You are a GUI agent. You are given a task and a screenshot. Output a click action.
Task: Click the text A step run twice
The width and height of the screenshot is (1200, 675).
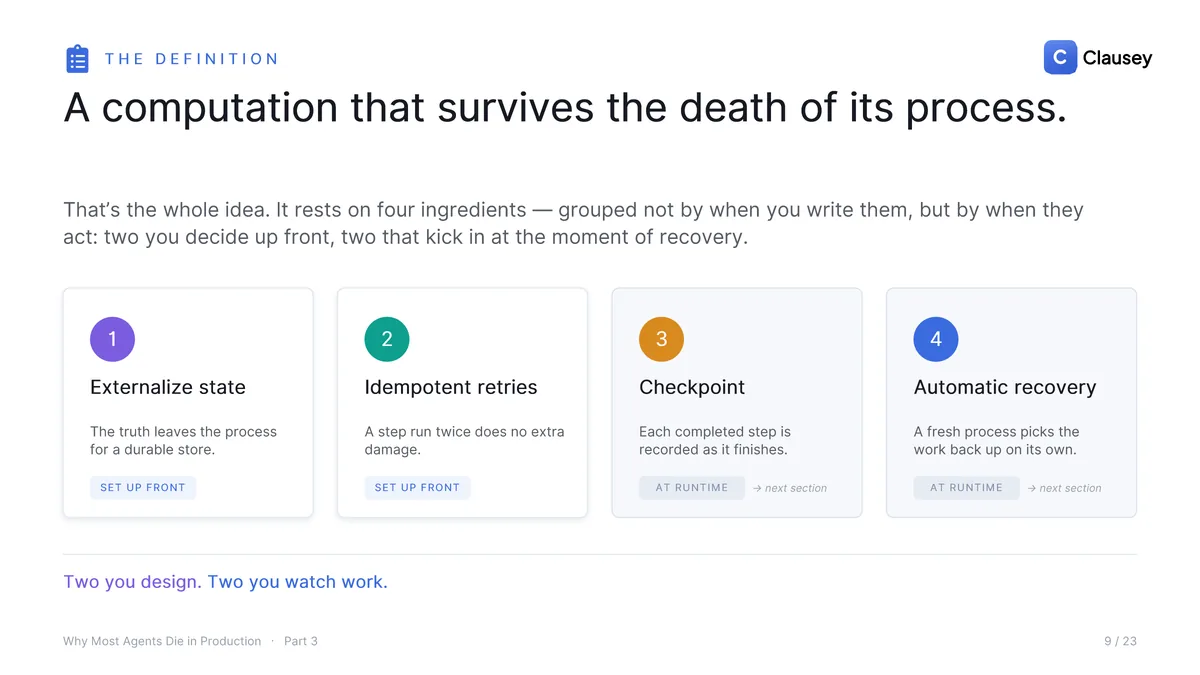tap(464, 441)
